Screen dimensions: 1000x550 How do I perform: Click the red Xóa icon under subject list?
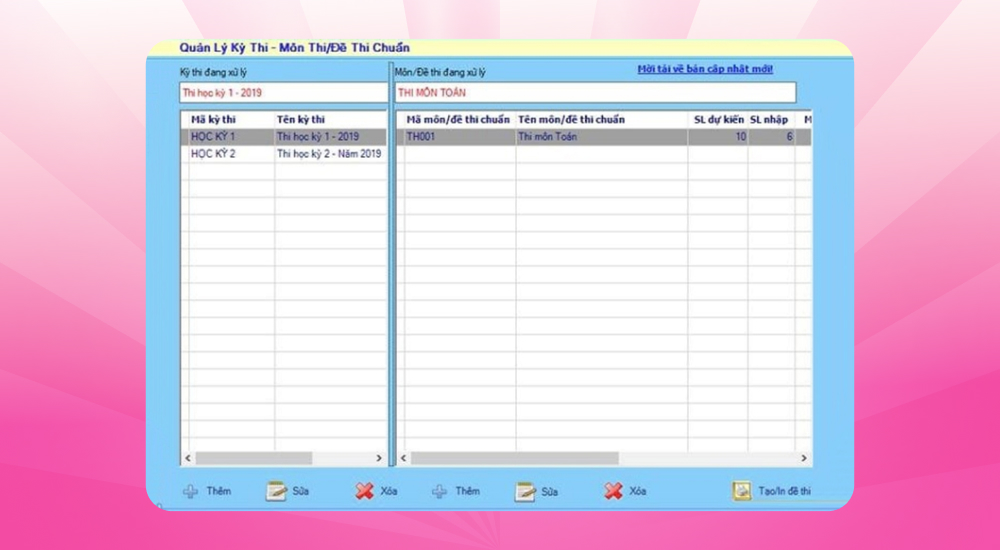[x=613, y=491]
